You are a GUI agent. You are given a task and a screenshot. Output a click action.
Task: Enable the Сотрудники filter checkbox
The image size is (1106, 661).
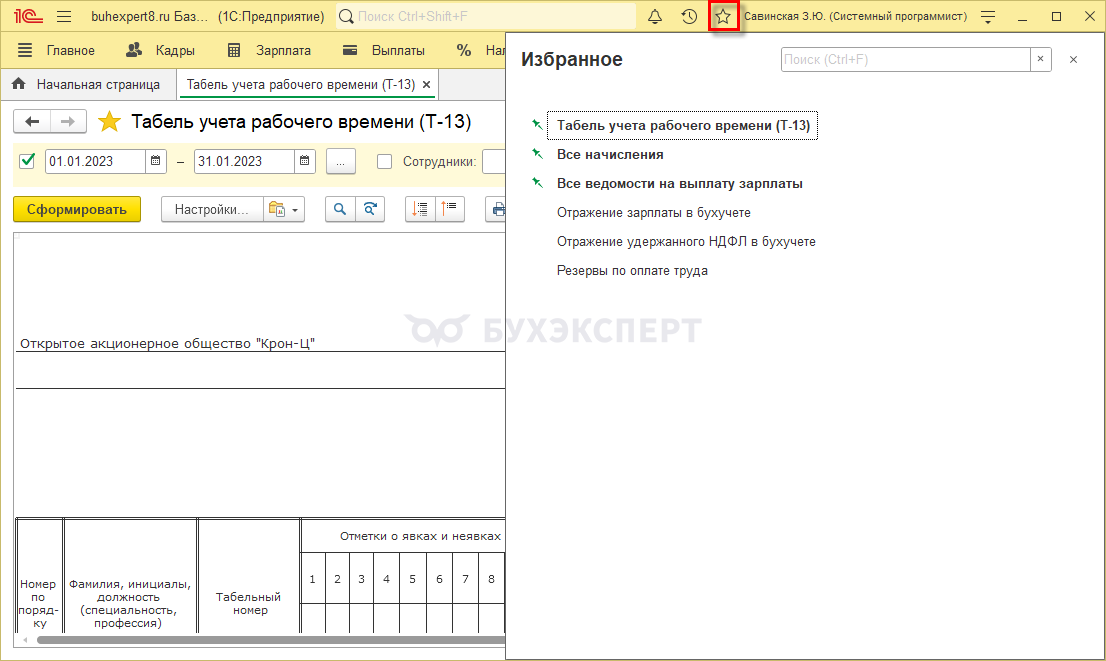pyautogui.click(x=384, y=161)
